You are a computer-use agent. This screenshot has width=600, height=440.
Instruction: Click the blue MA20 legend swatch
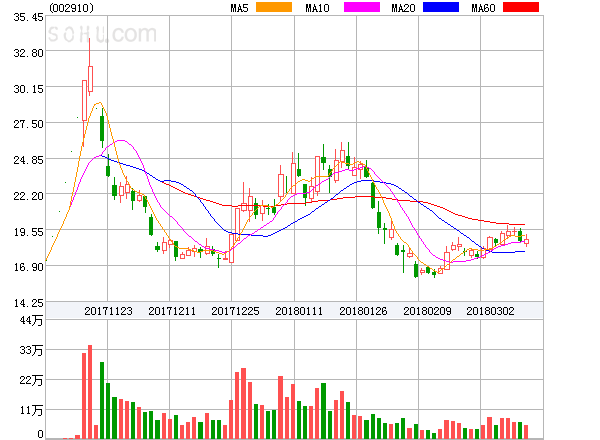[441, 7]
